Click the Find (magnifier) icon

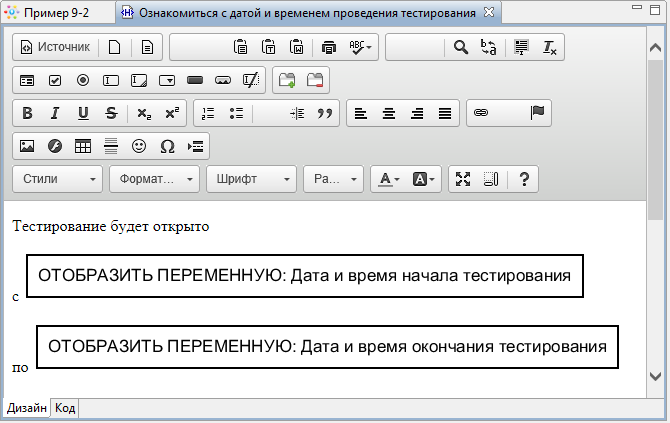coord(460,47)
